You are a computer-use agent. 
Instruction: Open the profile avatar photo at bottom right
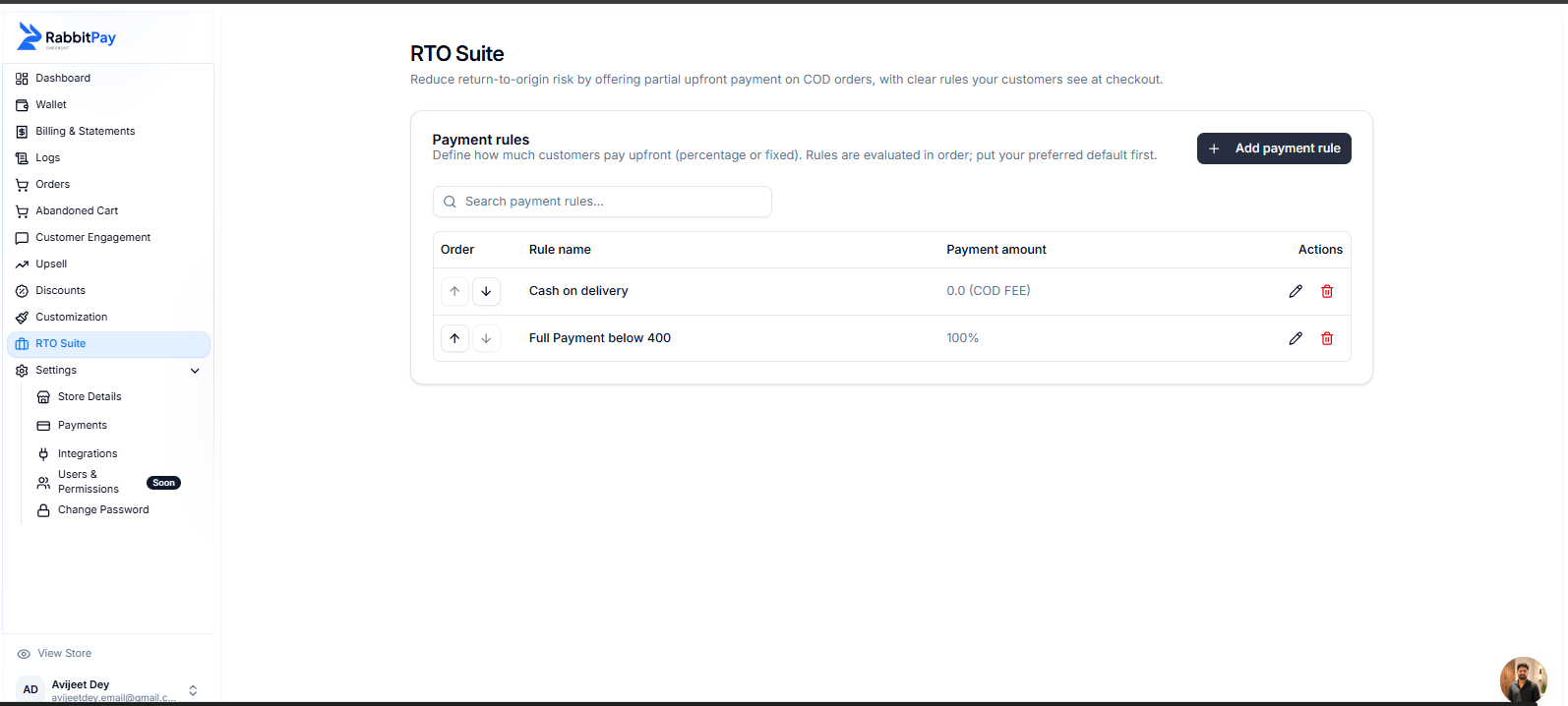(1523, 680)
